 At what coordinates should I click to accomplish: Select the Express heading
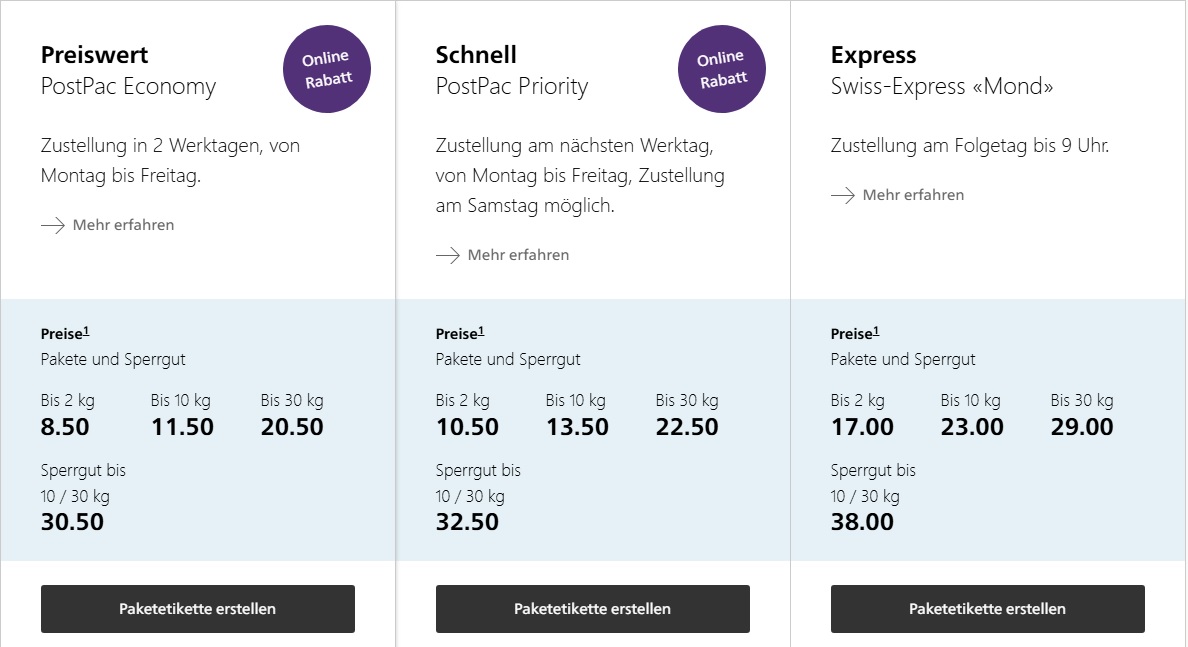[x=874, y=55]
